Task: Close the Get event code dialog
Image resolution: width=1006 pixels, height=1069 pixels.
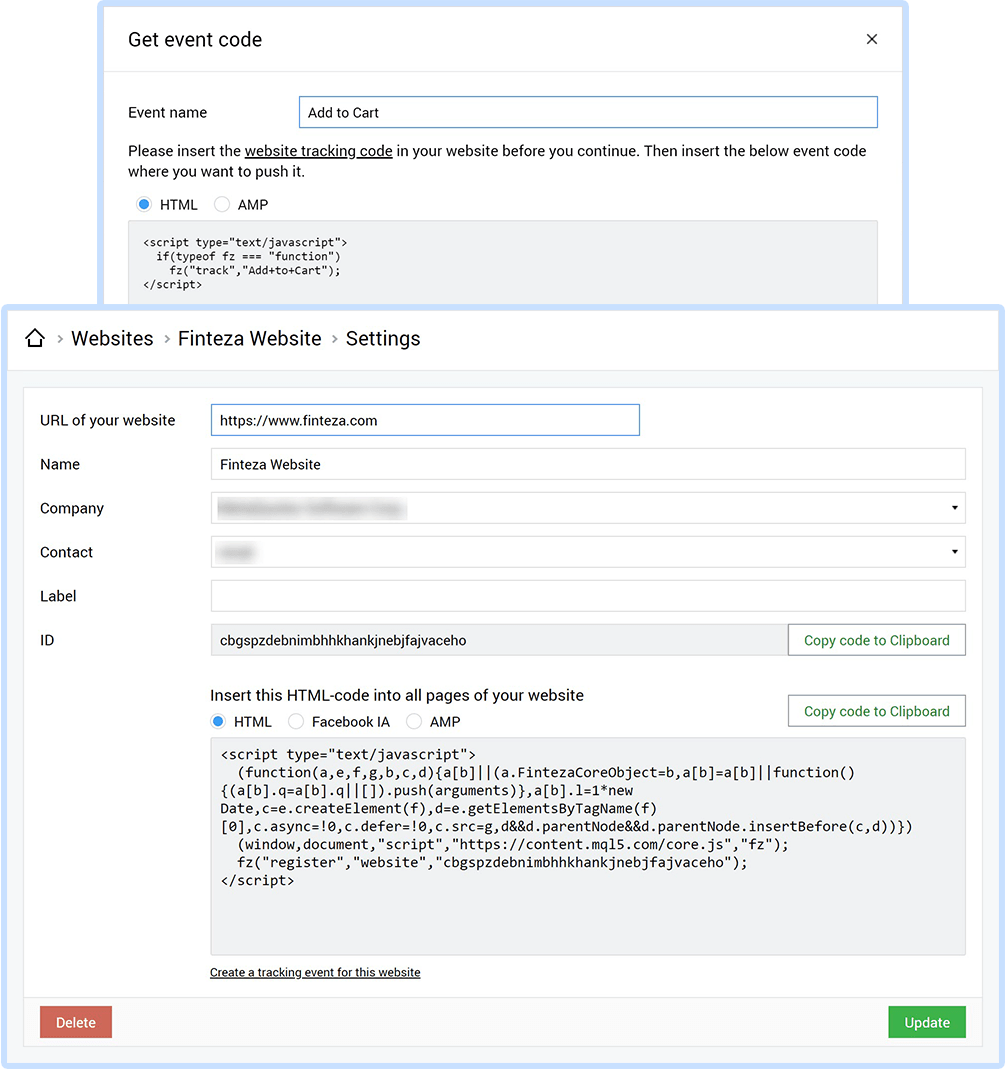Action: coord(872,40)
